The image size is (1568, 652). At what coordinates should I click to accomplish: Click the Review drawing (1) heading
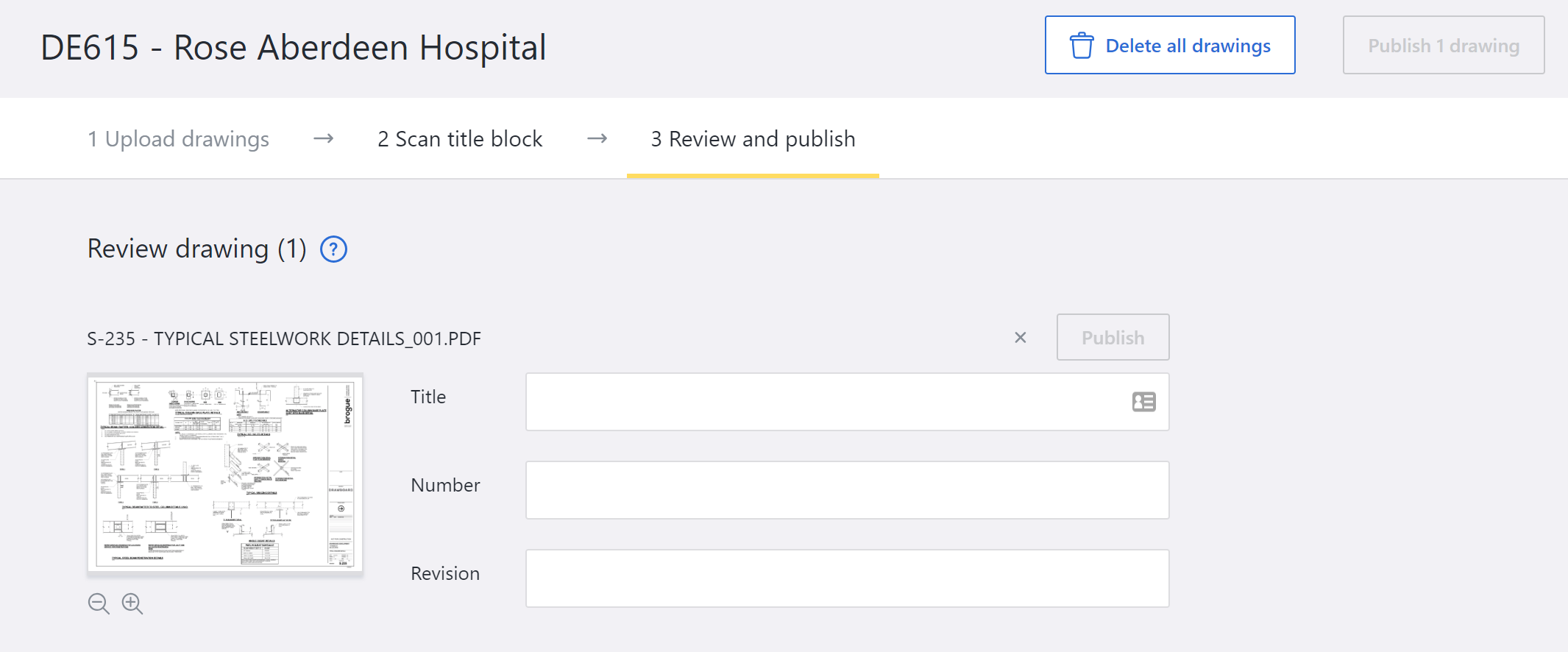click(x=196, y=249)
